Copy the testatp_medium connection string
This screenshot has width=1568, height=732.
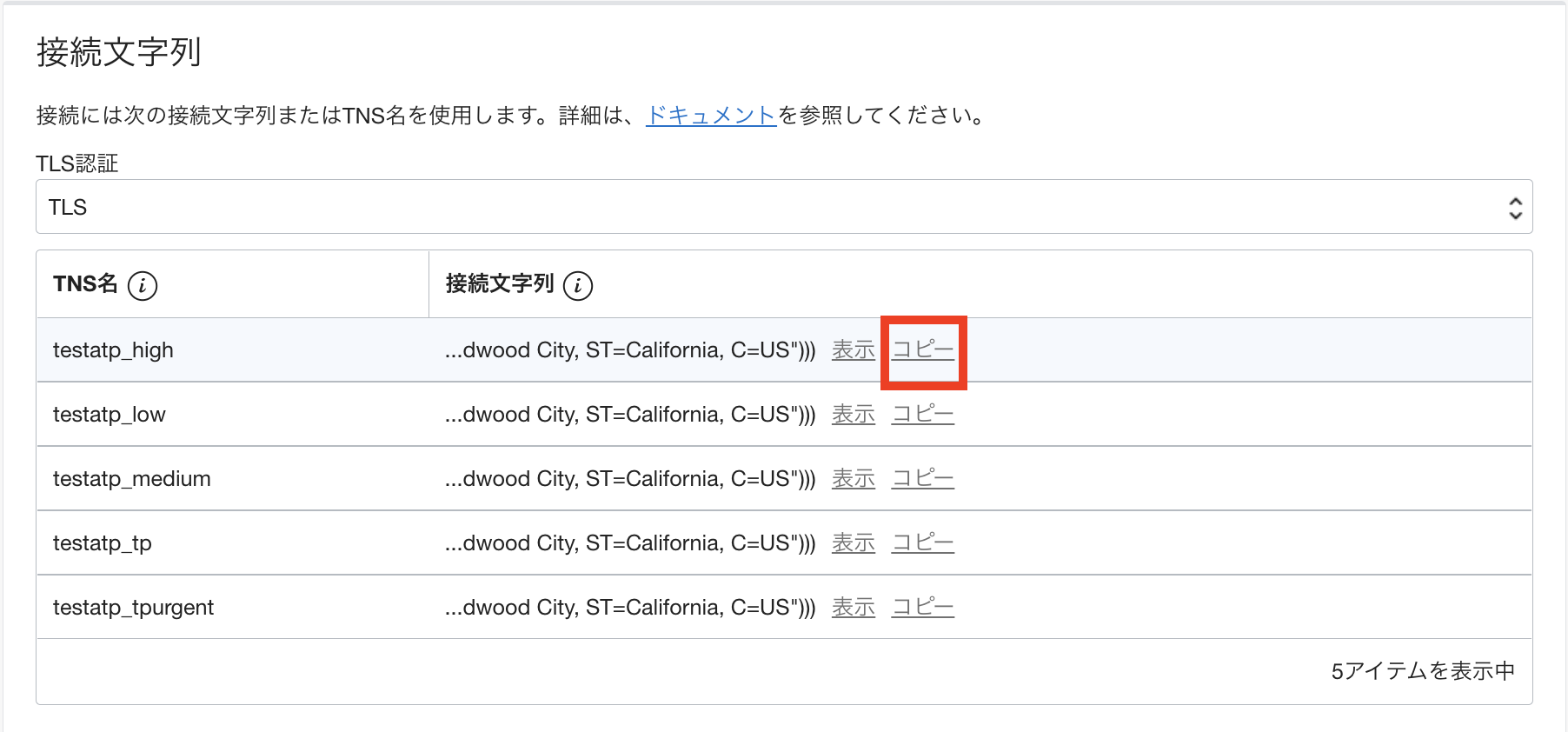pyautogui.click(x=923, y=479)
